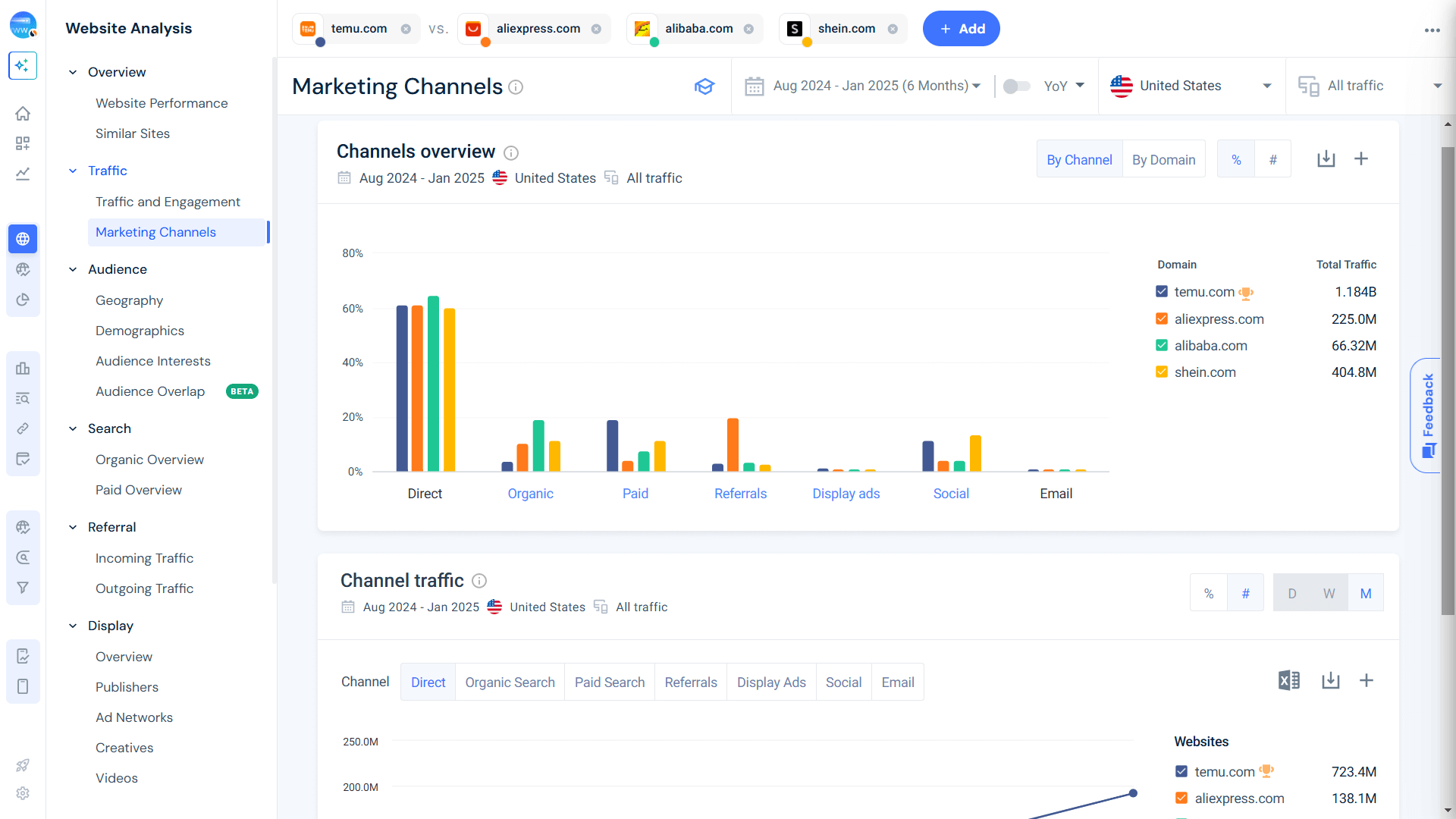
Task: Collapse the Traffic section in the sidebar
Action: pos(73,171)
